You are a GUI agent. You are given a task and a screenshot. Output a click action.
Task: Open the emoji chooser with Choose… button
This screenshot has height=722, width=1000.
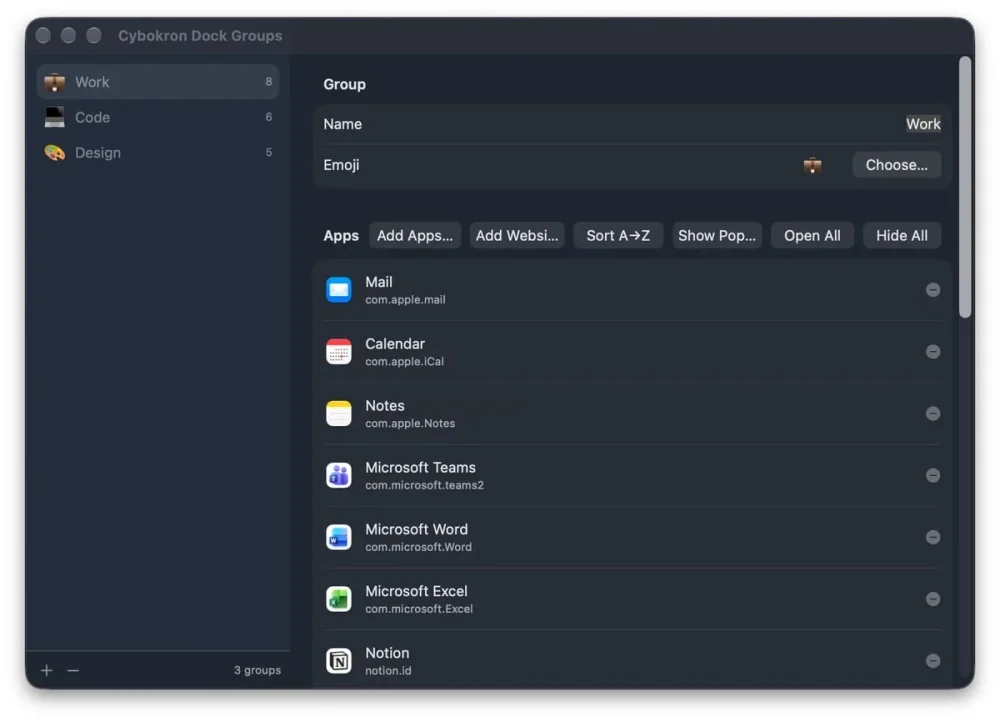[896, 165]
